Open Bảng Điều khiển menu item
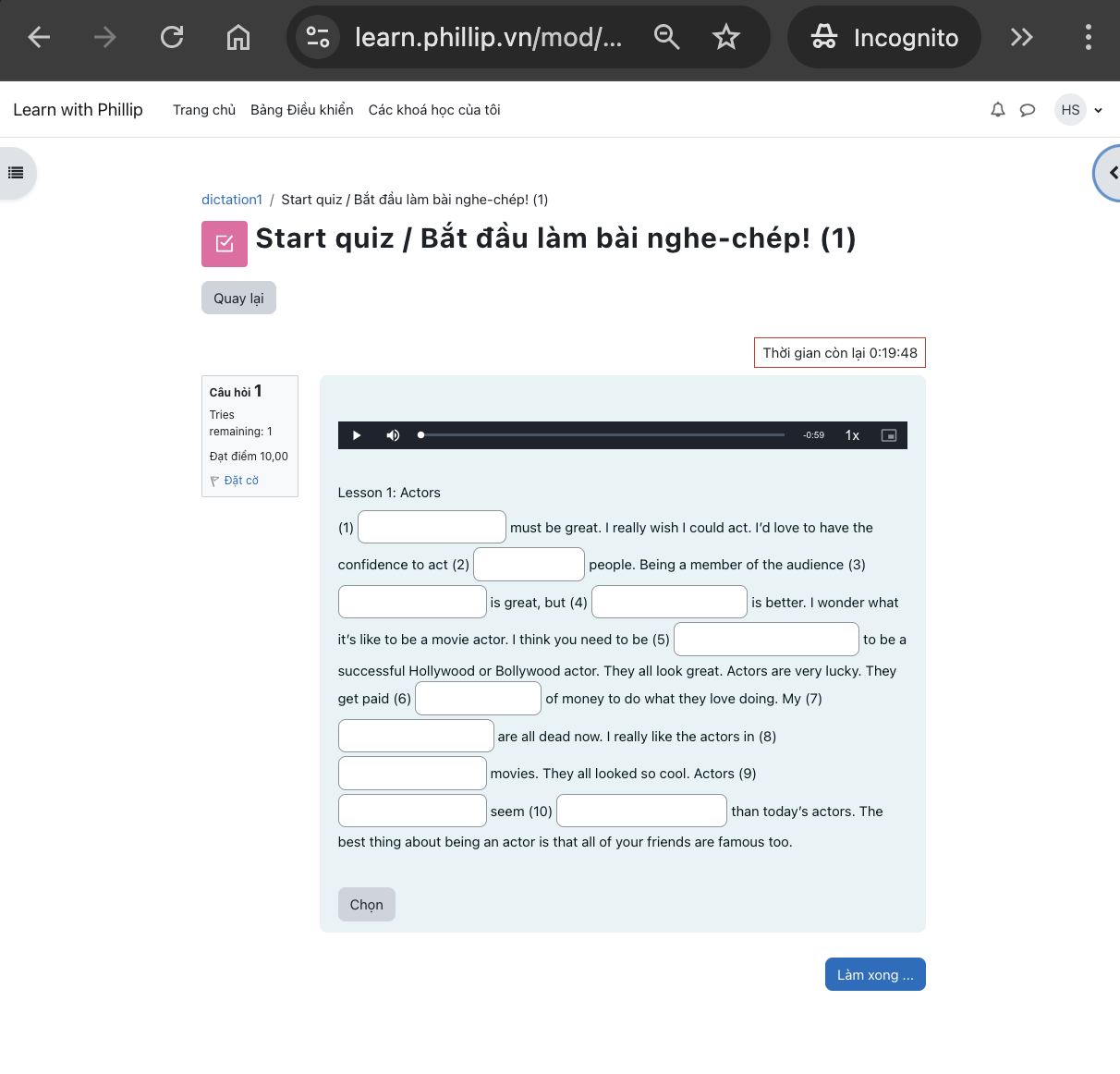The width and height of the screenshot is (1120, 1074). pos(301,109)
